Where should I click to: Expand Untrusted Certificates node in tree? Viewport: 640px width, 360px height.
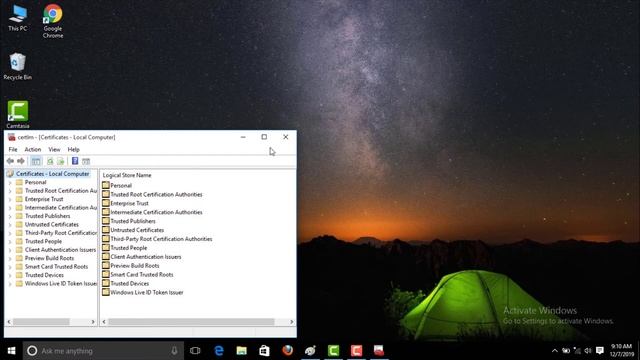click(10, 224)
